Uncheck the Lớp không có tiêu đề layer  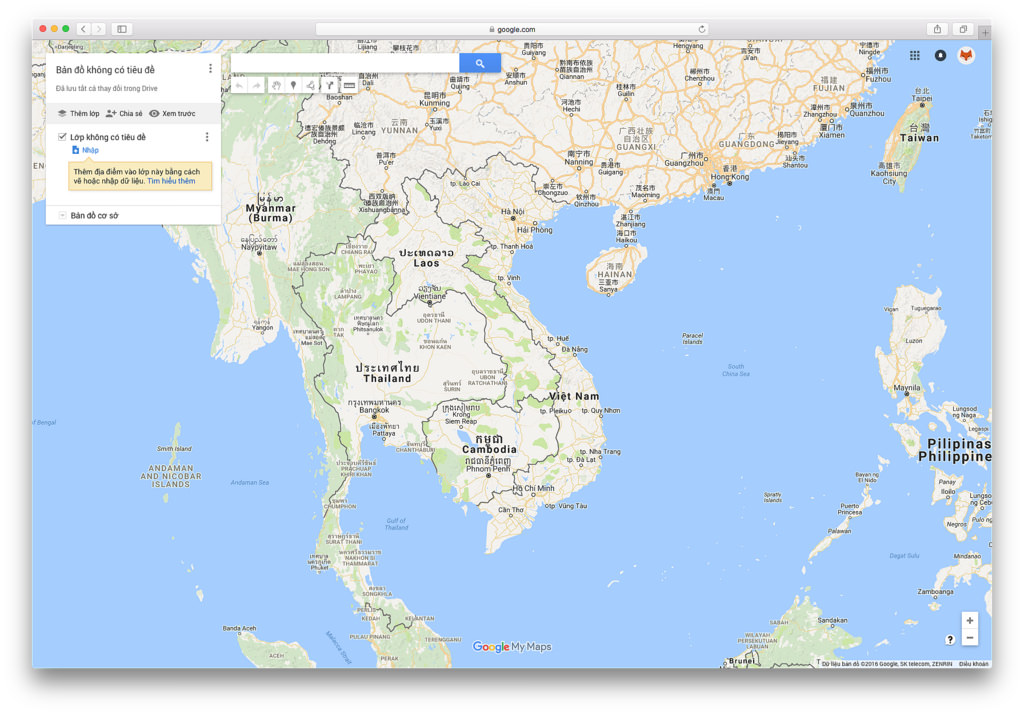[x=62, y=137]
